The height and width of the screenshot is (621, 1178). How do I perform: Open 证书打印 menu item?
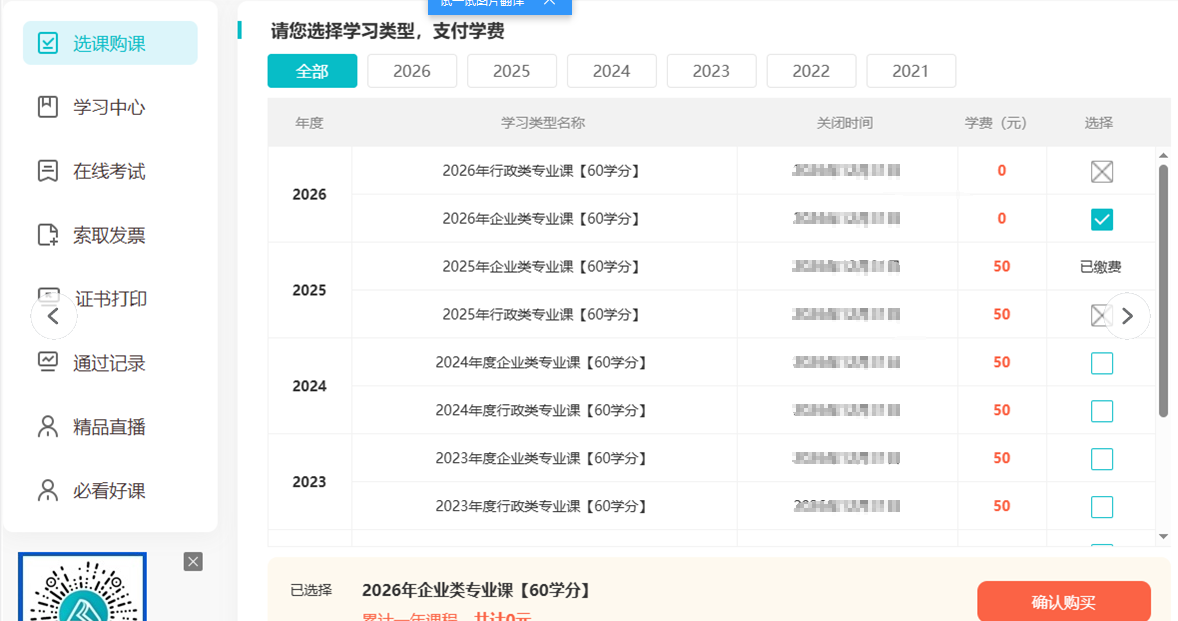110,299
